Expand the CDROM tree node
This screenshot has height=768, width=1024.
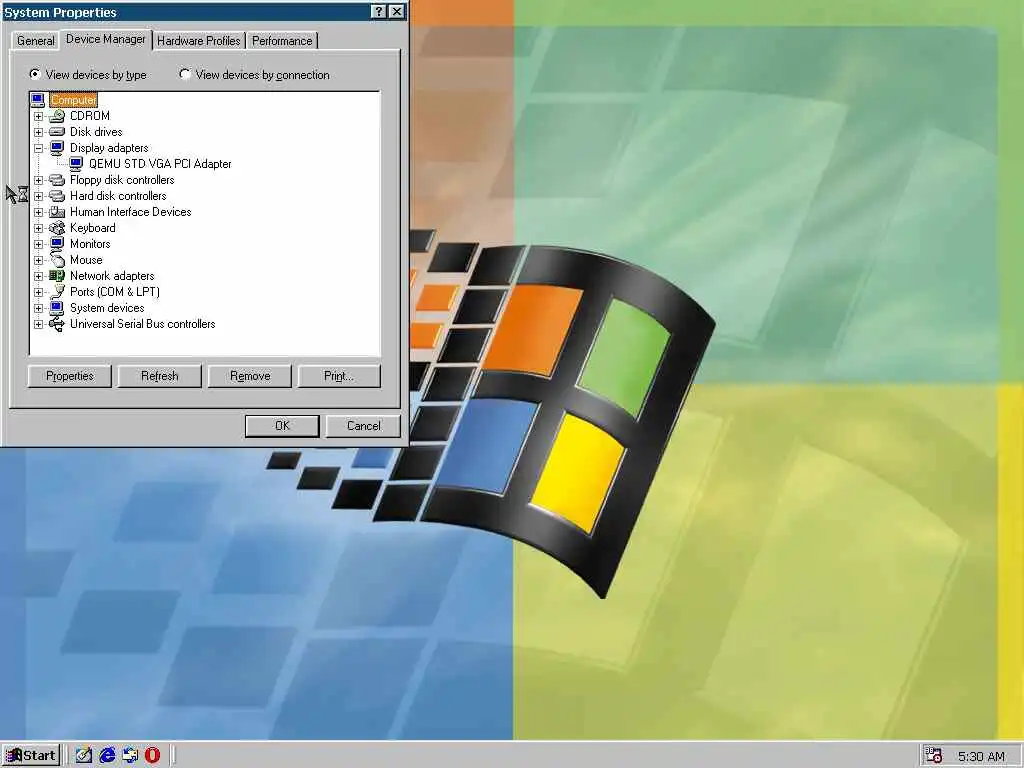(x=39, y=116)
